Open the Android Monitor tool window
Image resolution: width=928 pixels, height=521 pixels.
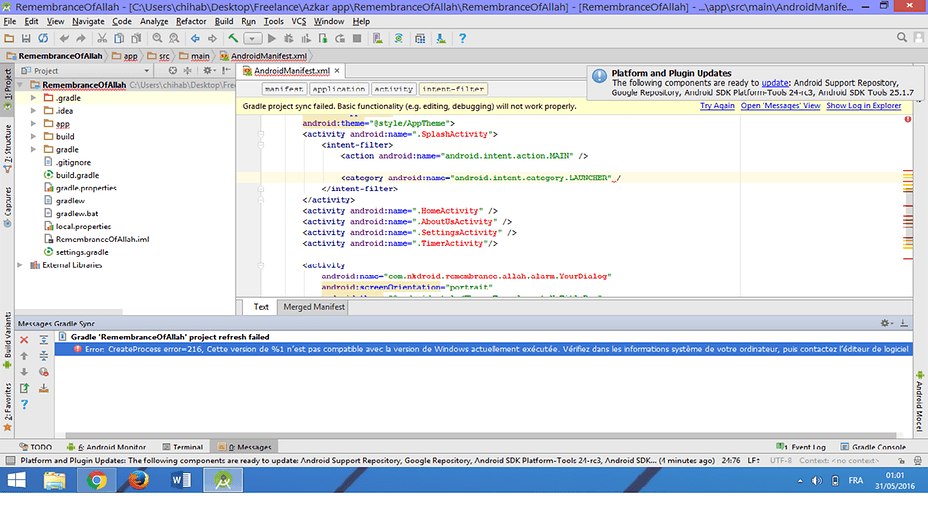107,447
